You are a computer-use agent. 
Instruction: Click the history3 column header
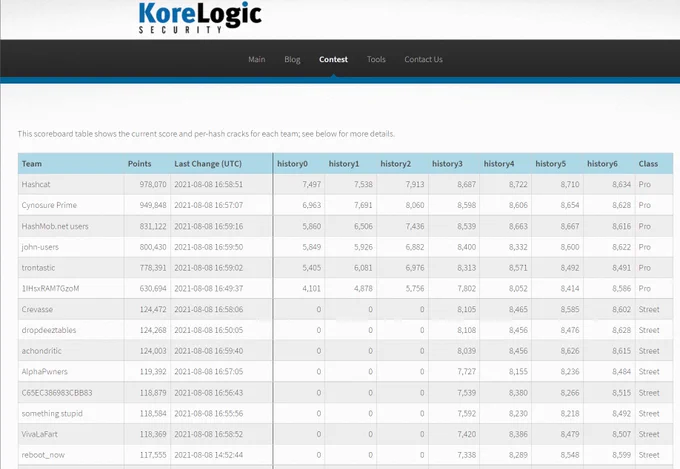point(447,164)
